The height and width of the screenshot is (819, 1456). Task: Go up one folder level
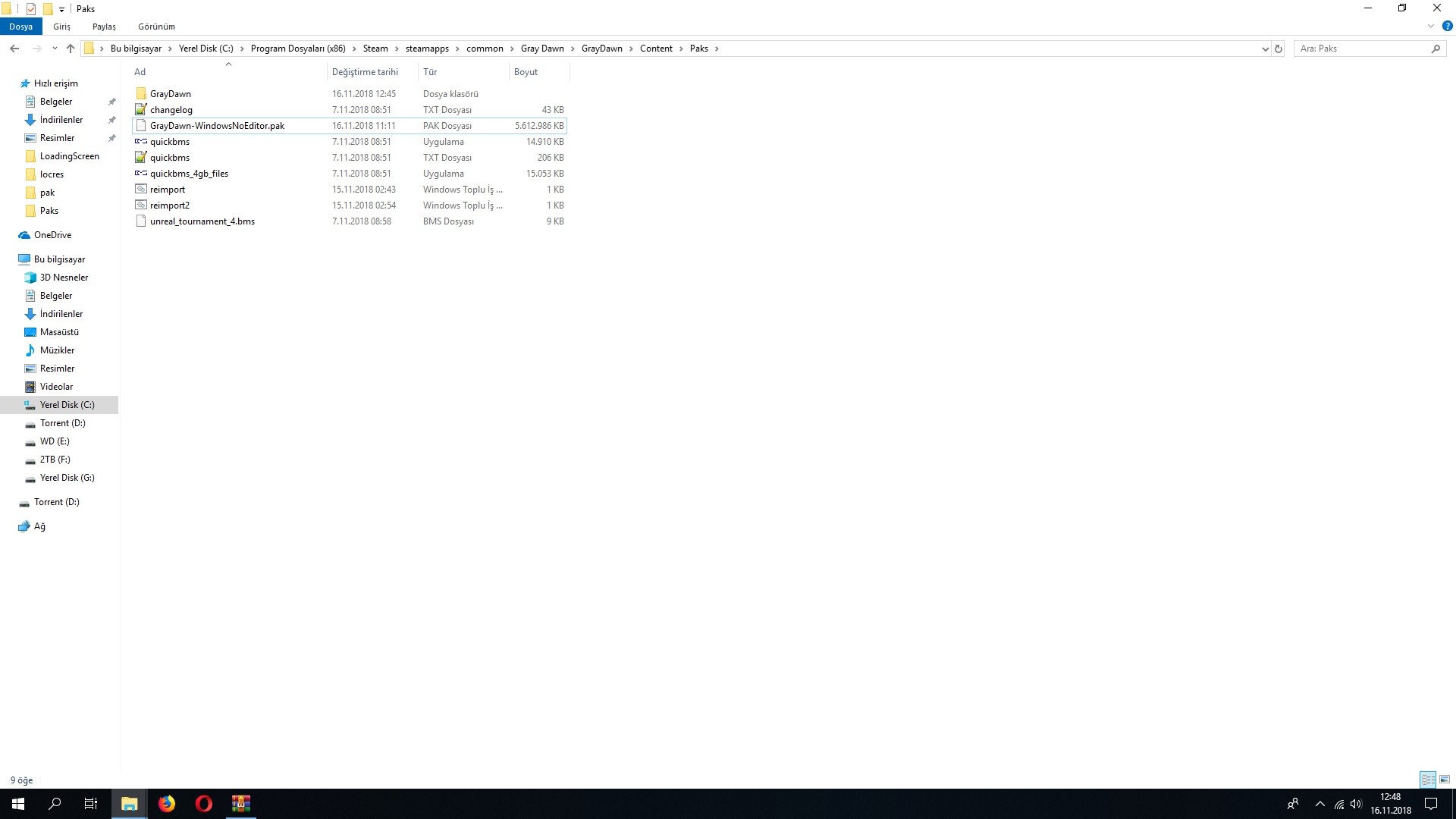tap(71, 49)
